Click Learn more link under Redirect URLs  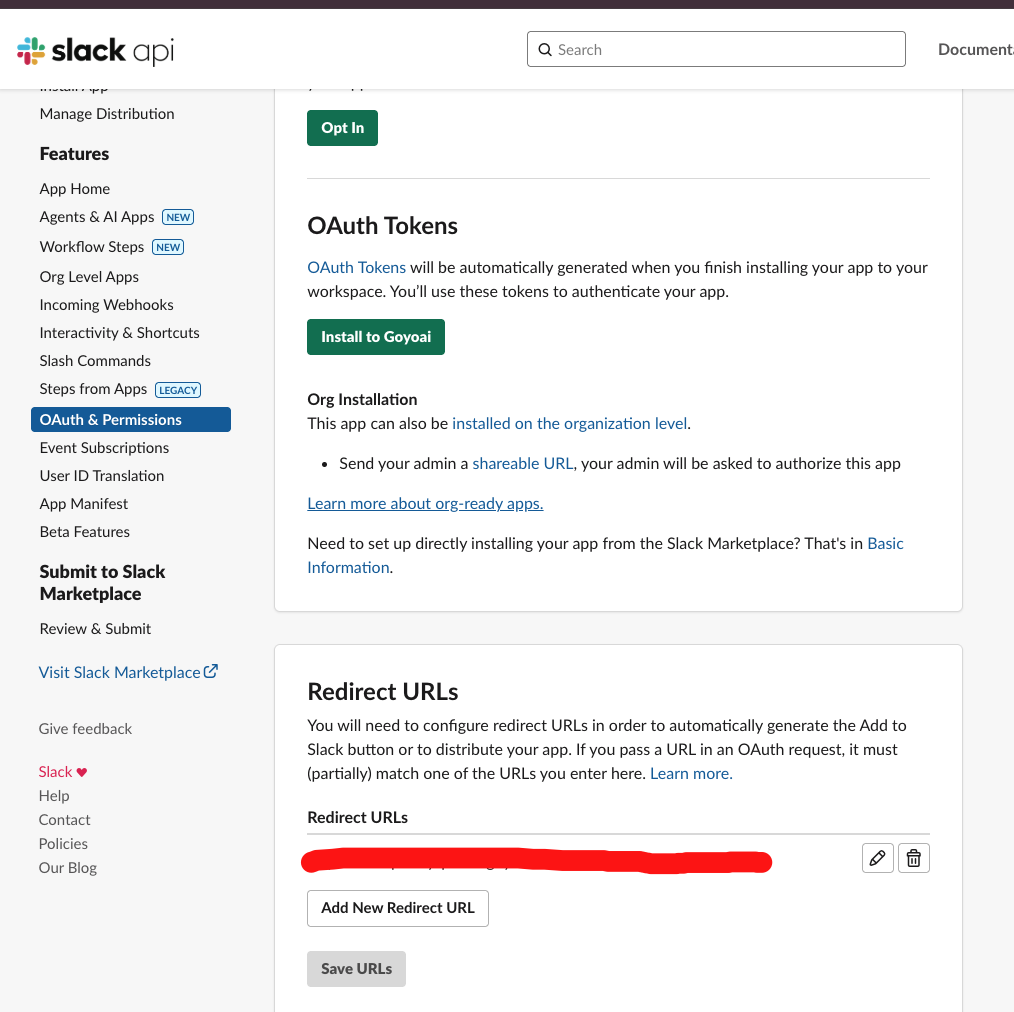click(x=691, y=774)
